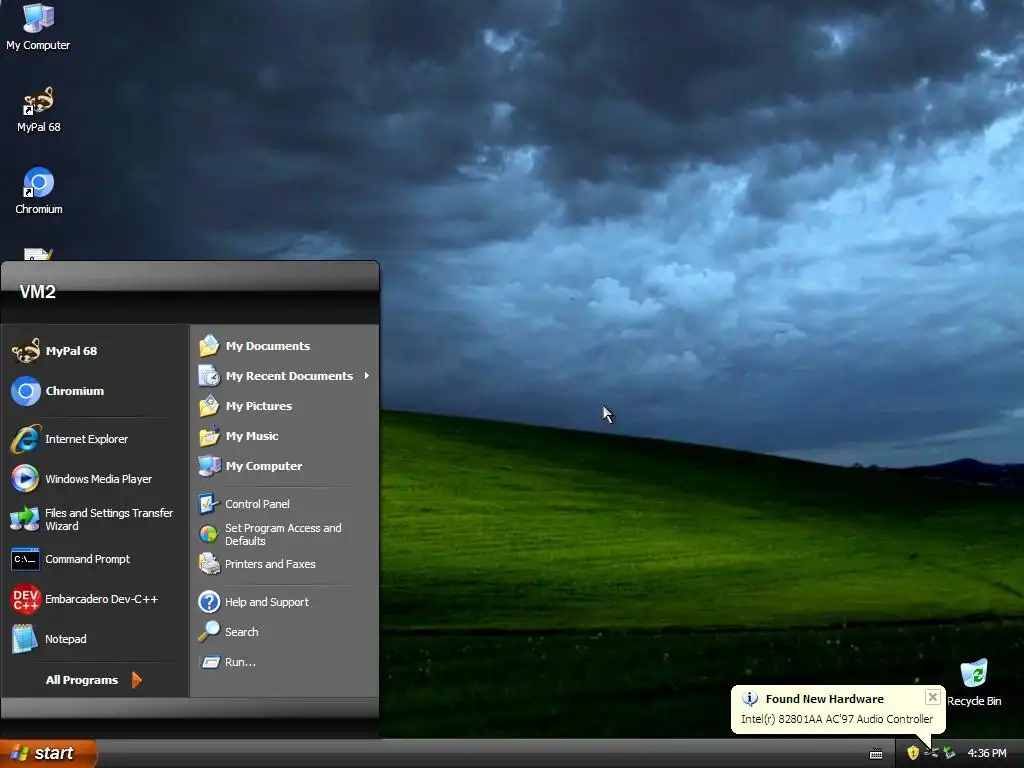Open Search from the Start menu
1024x768 pixels.
[x=285, y=632]
